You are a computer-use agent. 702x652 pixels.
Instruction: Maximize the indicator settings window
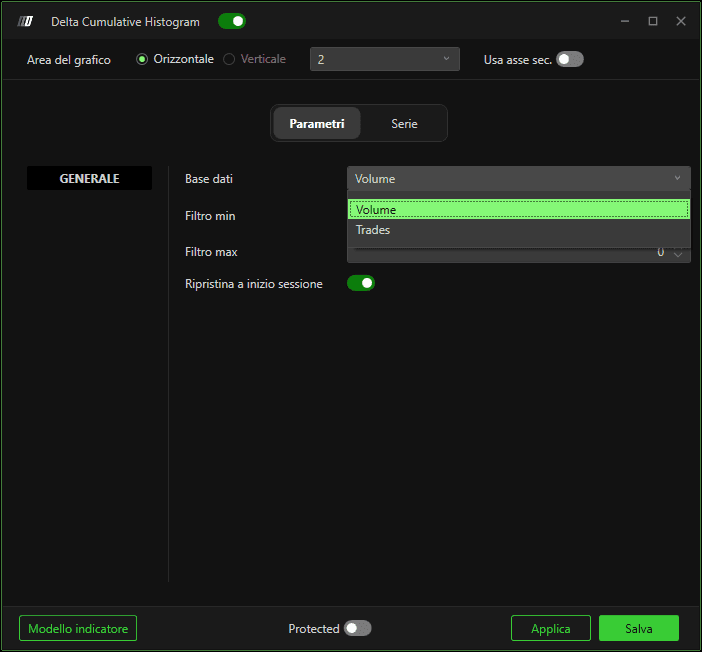(x=653, y=21)
